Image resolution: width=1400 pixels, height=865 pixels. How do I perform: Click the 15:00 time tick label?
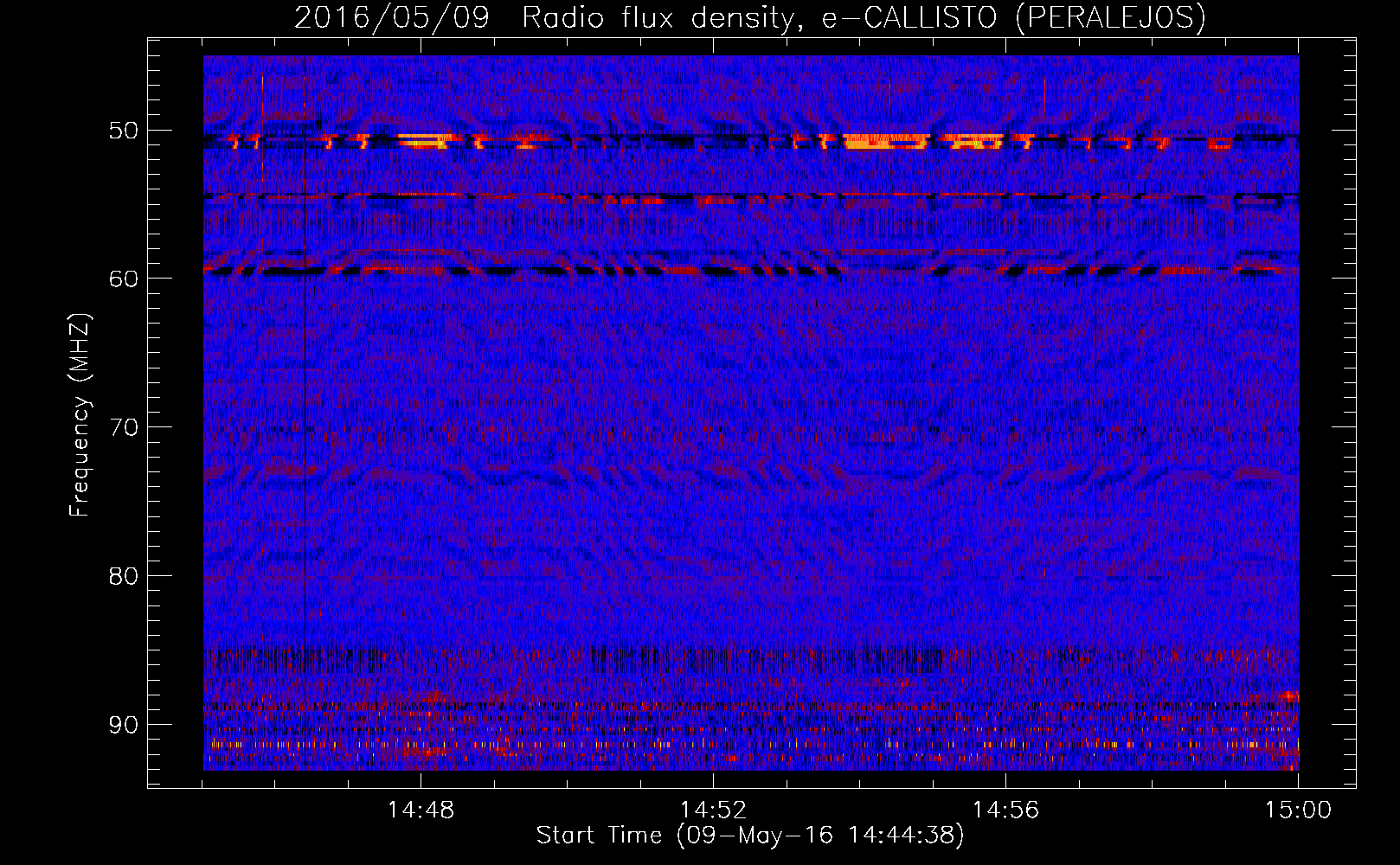(x=1298, y=811)
